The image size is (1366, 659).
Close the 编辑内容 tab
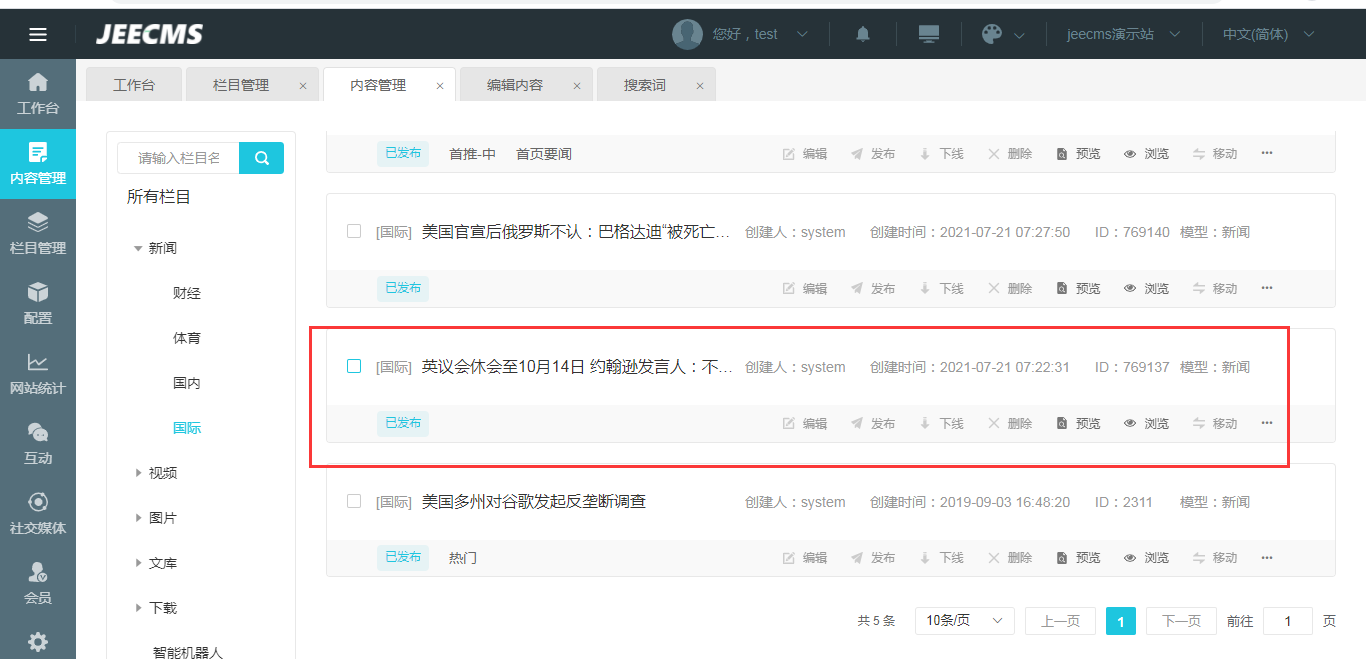pyautogui.click(x=577, y=86)
